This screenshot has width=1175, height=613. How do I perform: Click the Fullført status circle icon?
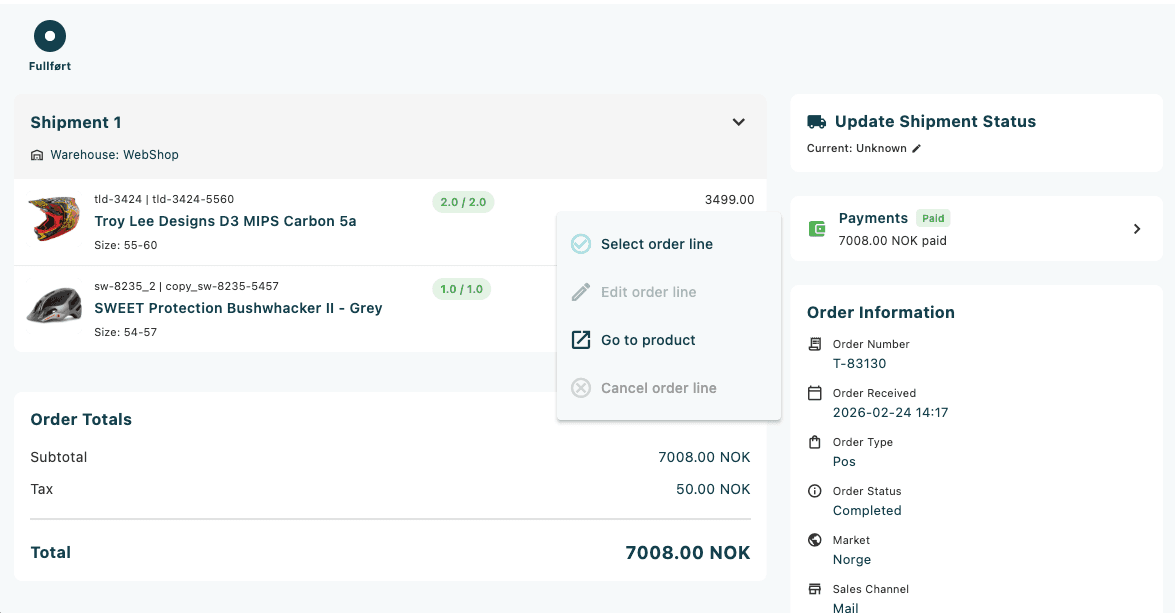[x=50, y=36]
